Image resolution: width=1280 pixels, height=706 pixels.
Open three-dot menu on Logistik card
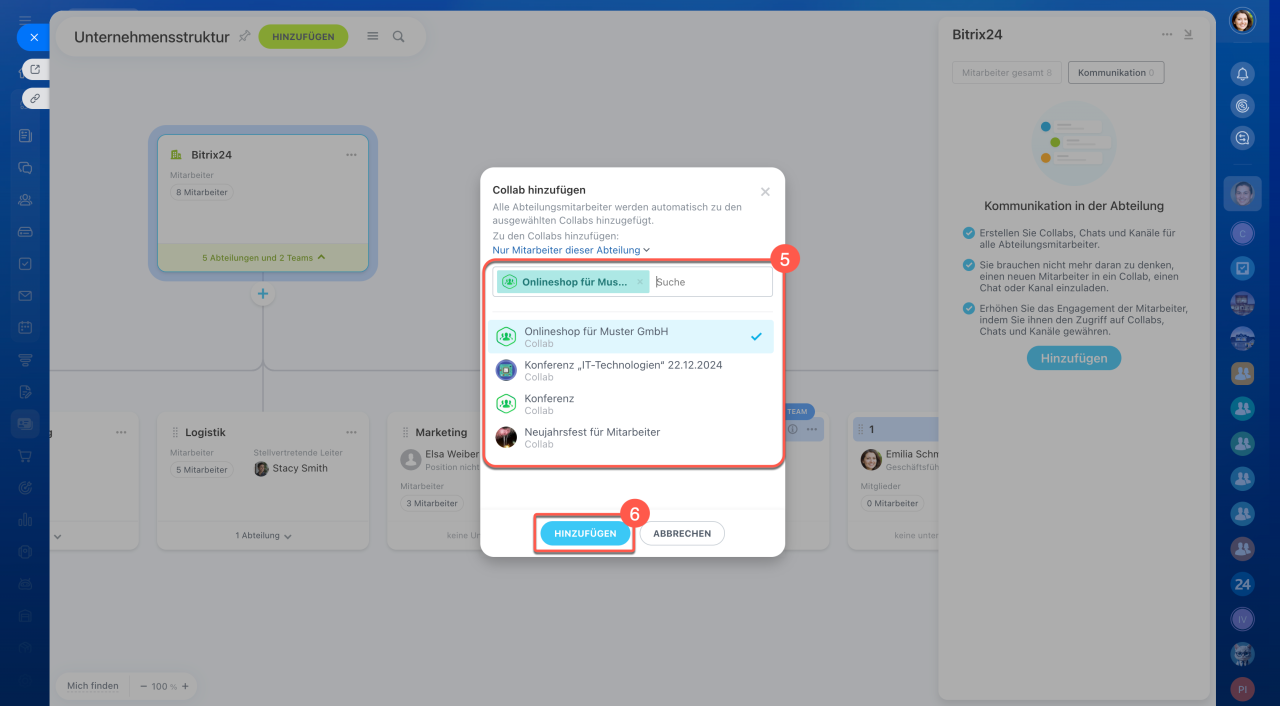[351, 432]
